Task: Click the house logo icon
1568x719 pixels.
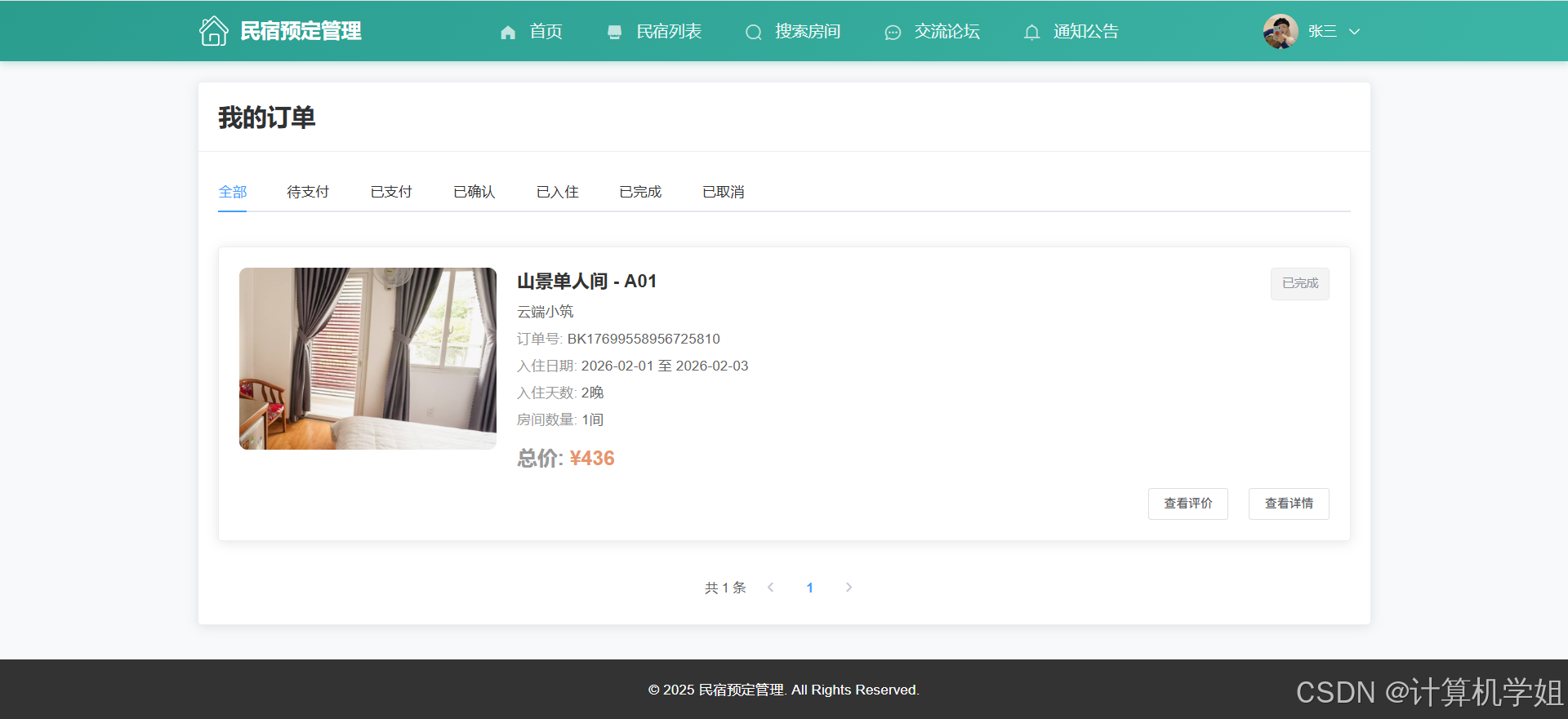Action: [214, 31]
